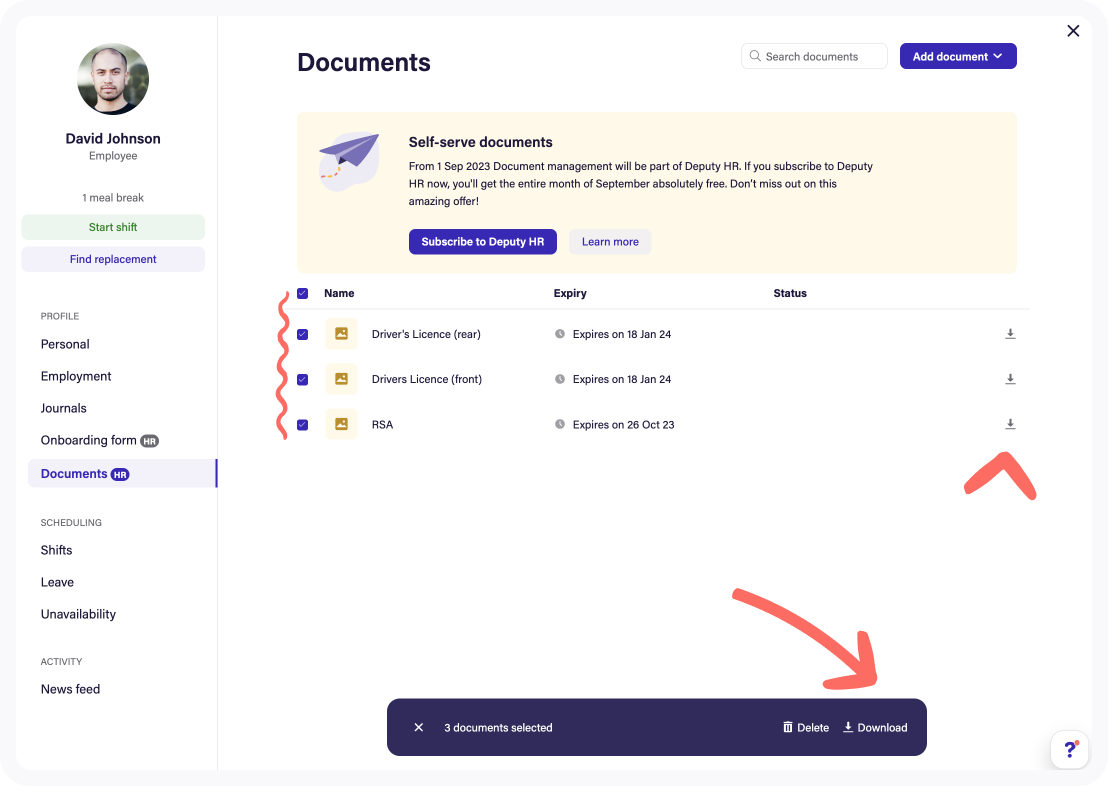Open the help question mark bubble
The image size is (1108, 786).
(x=1070, y=749)
